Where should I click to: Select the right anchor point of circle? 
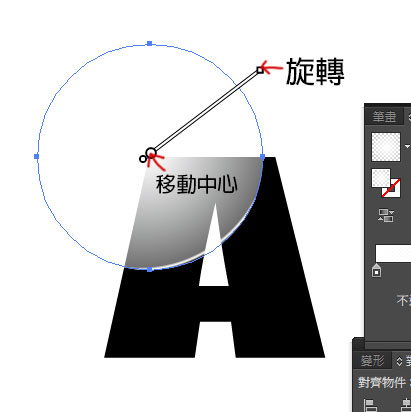(262, 156)
